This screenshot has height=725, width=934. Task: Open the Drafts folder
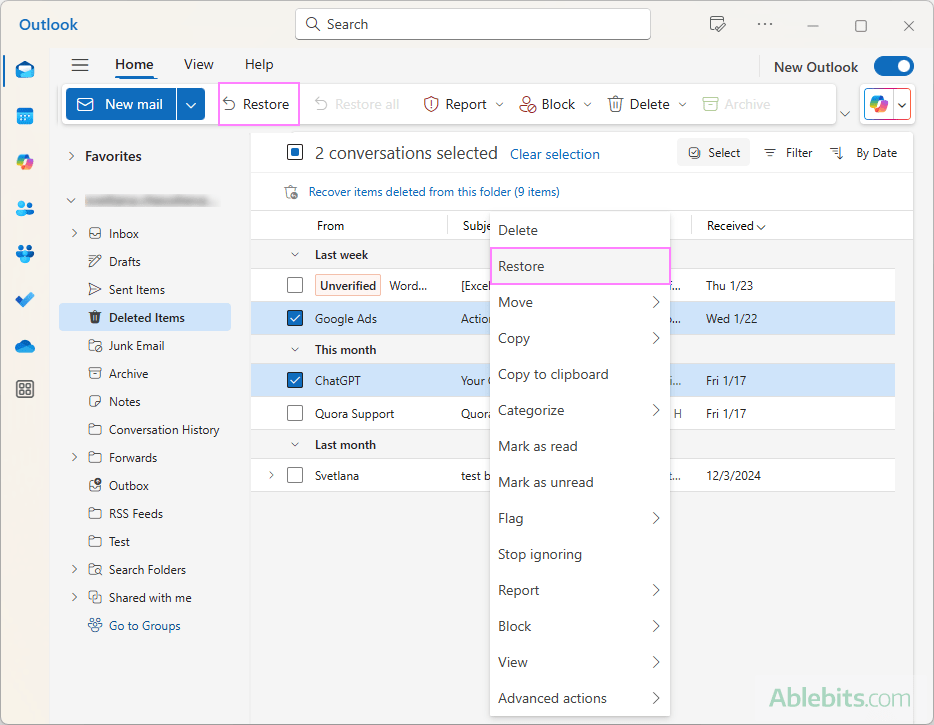pos(124,262)
